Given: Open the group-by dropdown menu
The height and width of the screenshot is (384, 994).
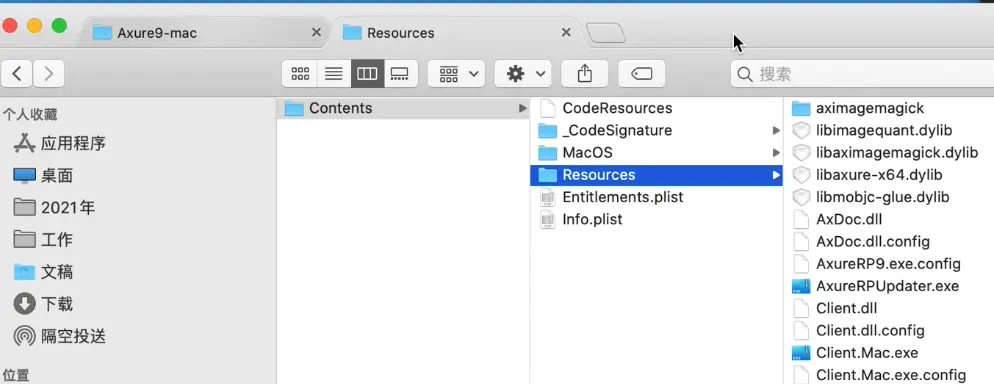Looking at the screenshot, I should click(456, 74).
